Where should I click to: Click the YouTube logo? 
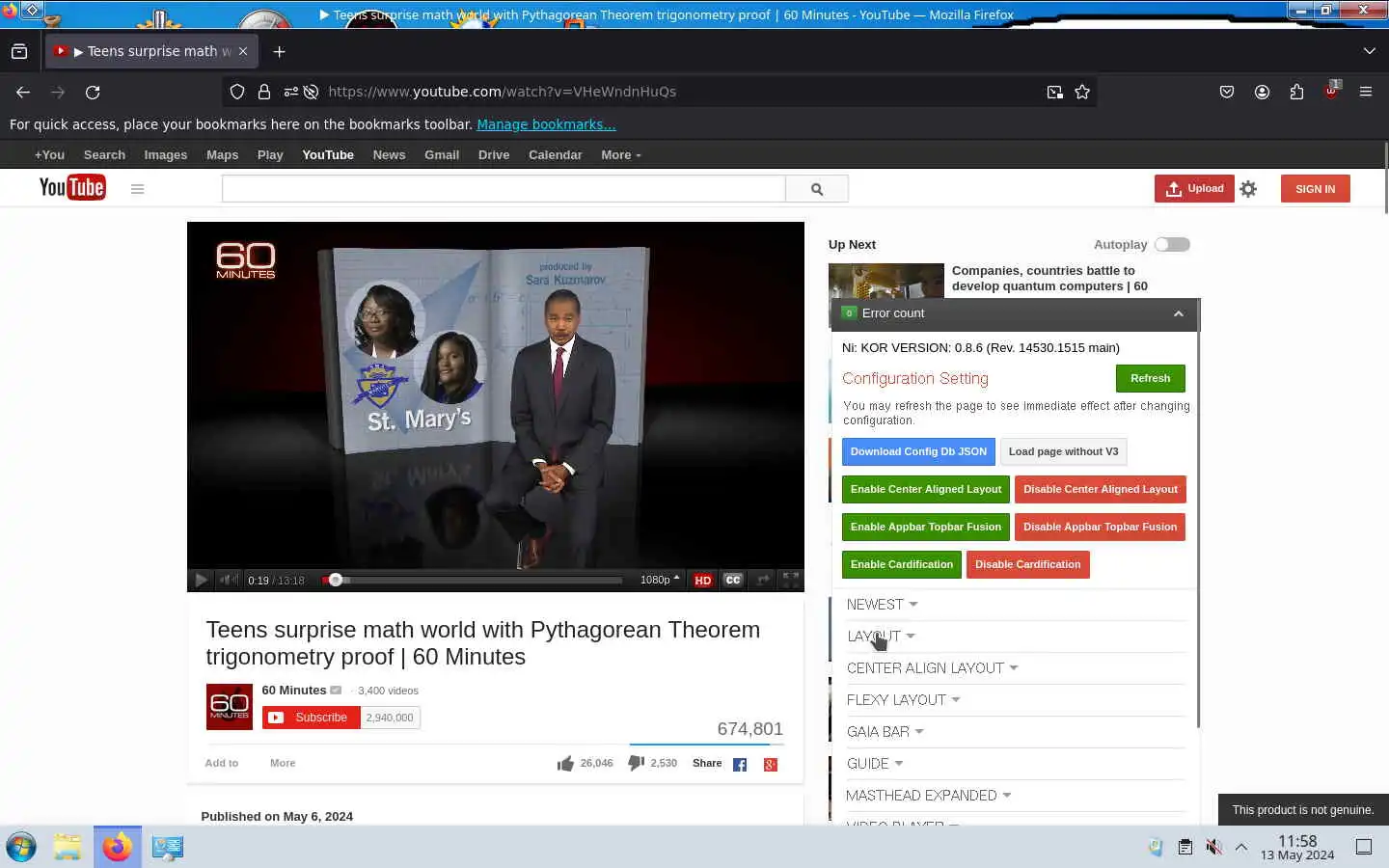[x=72, y=187]
